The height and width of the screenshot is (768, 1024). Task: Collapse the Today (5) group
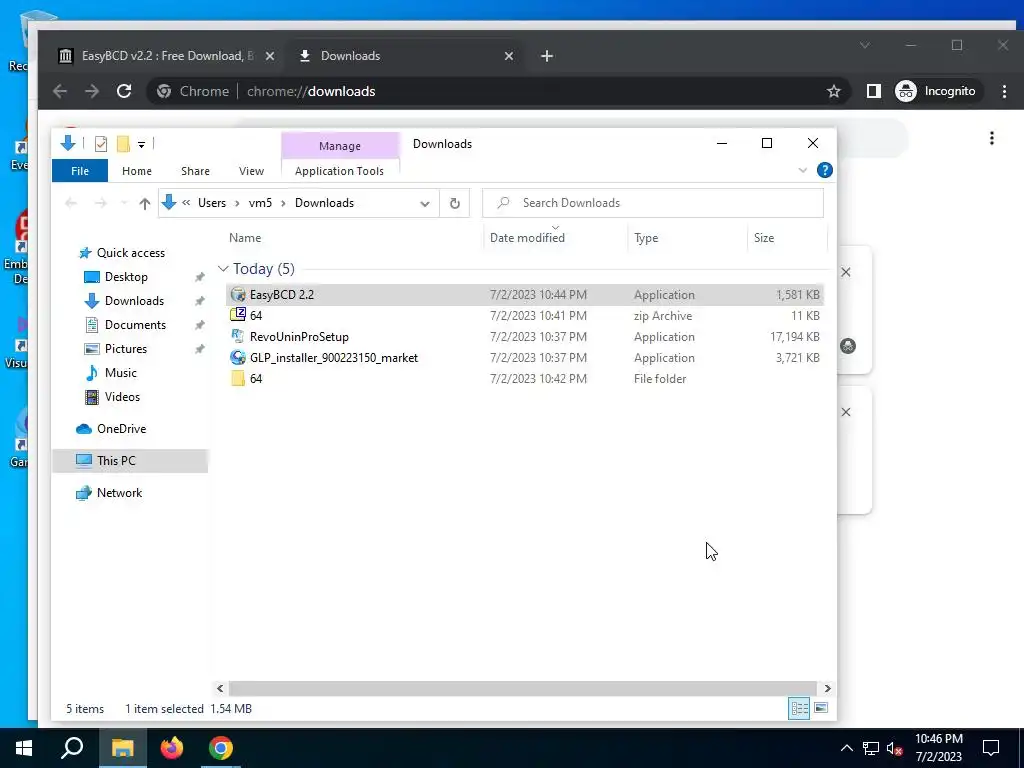click(223, 268)
